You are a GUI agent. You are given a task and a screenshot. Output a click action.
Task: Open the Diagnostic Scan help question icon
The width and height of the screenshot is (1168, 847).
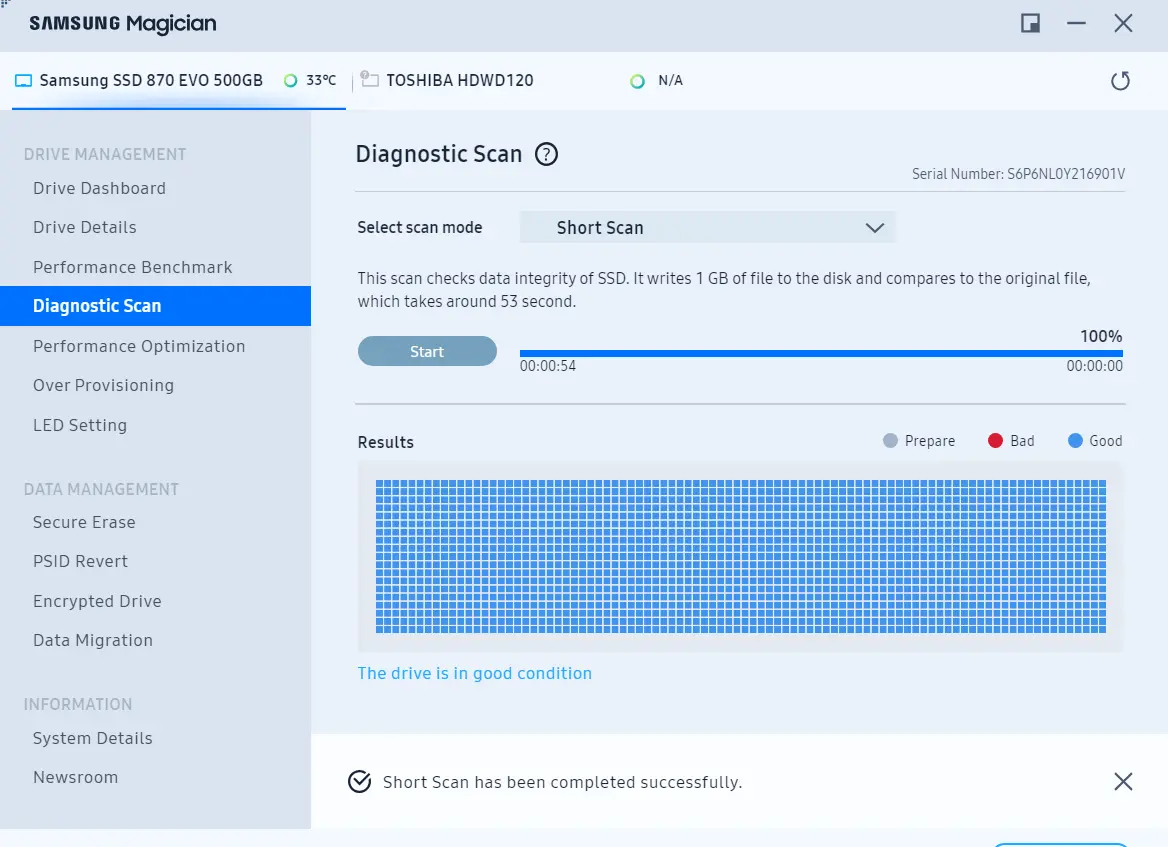tap(547, 154)
